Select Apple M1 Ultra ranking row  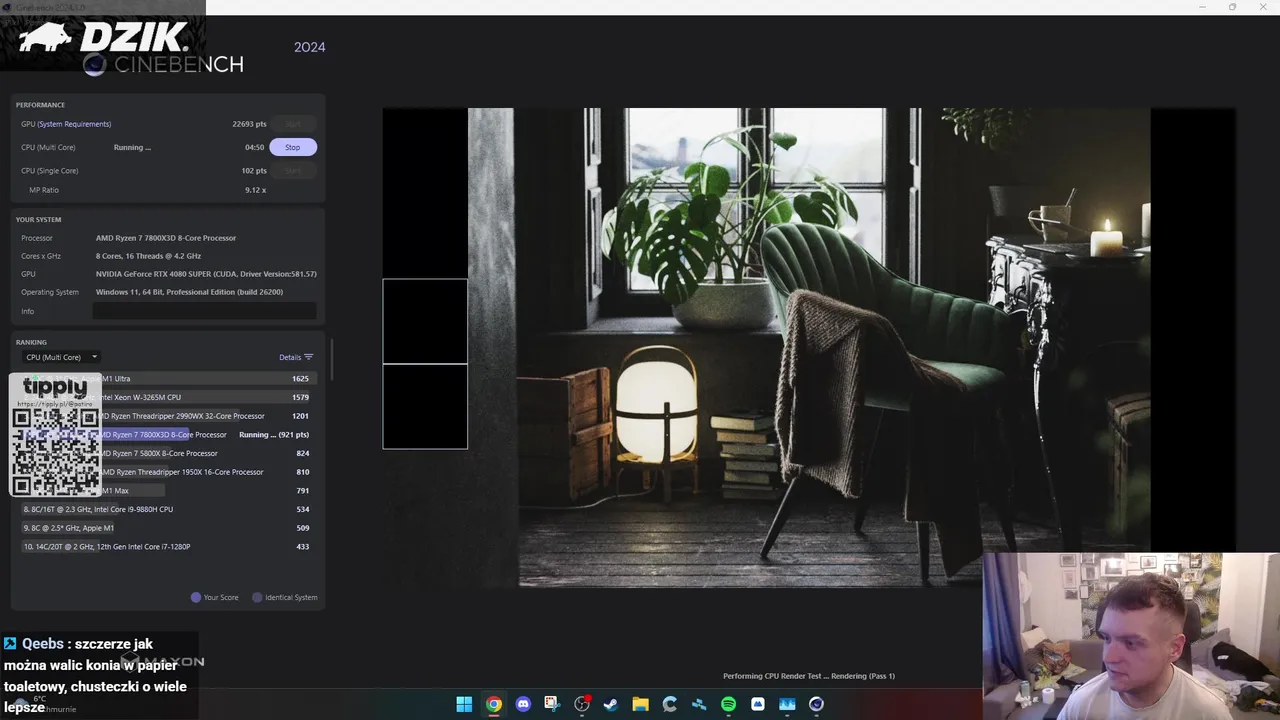click(168, 379)
